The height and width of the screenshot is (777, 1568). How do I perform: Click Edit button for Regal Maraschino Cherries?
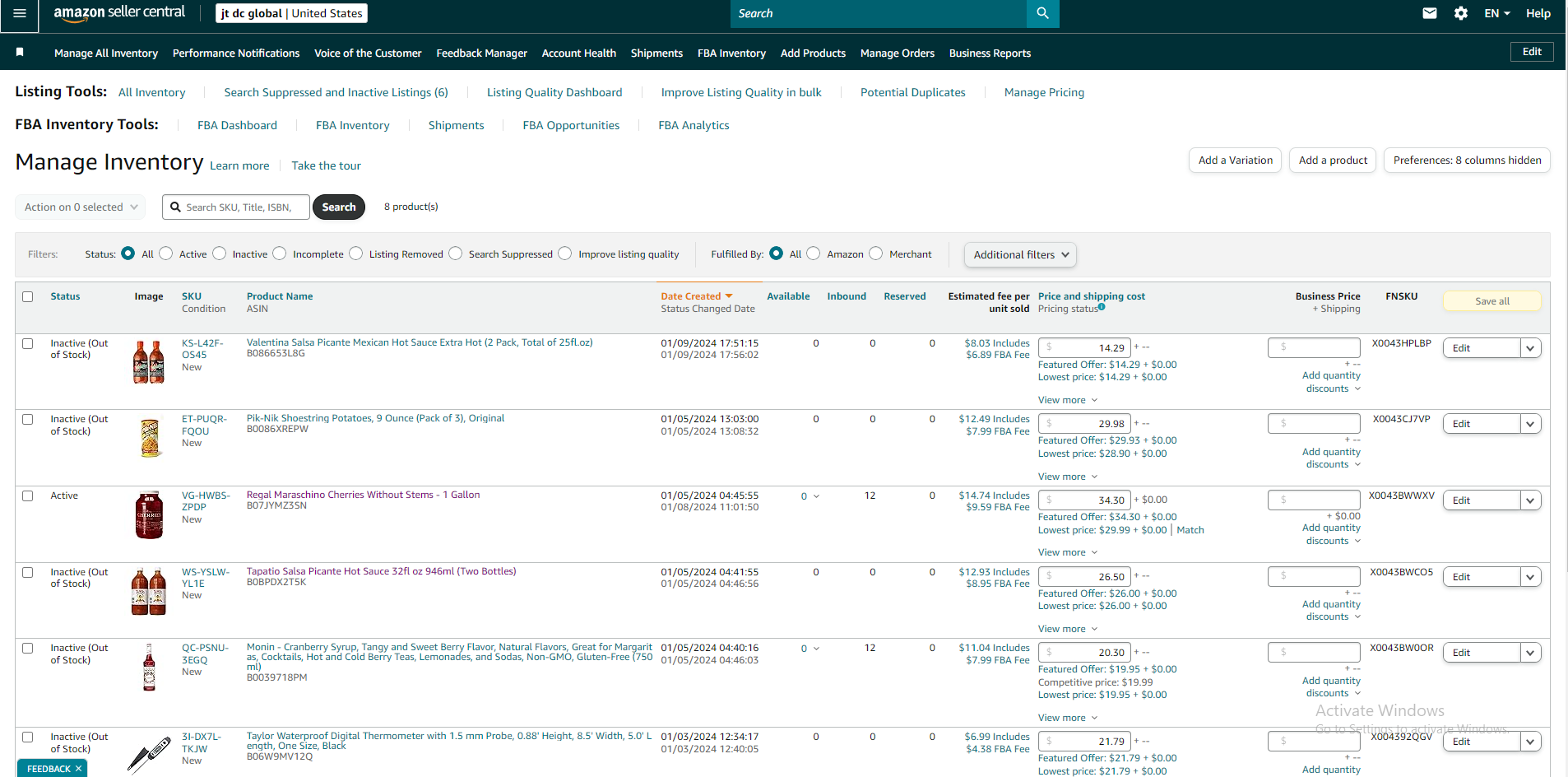(x=1481, y=500)
